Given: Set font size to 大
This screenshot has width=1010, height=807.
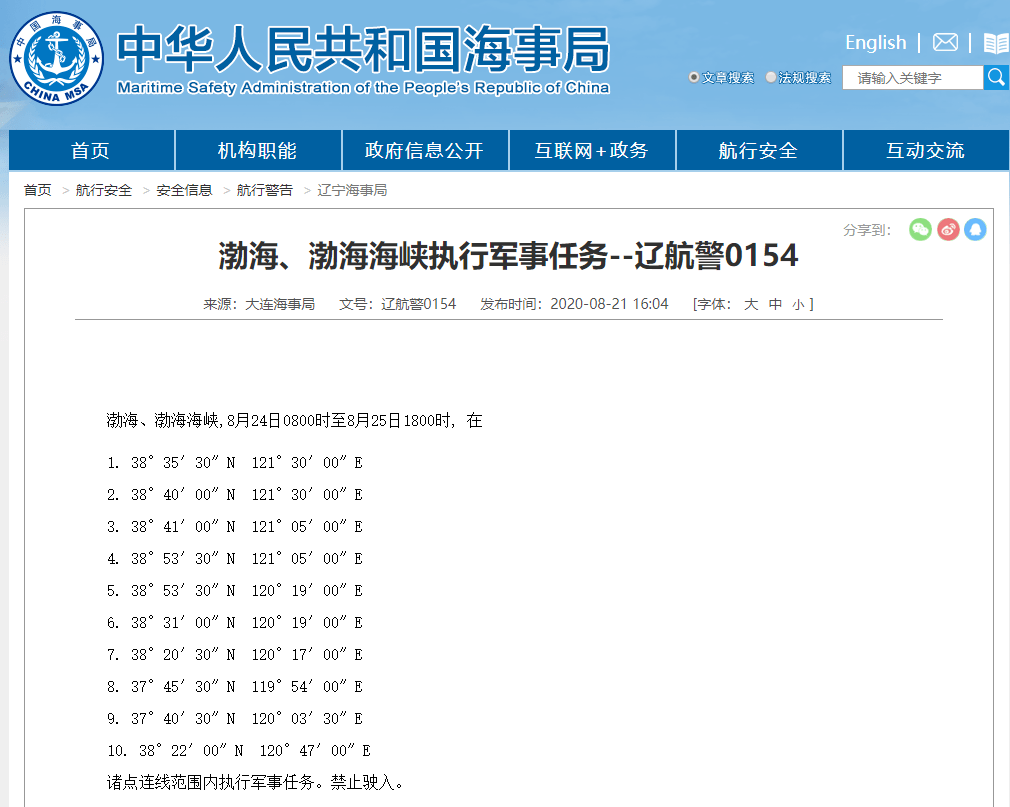Looking at the screenshot, I should click(751, 304).
